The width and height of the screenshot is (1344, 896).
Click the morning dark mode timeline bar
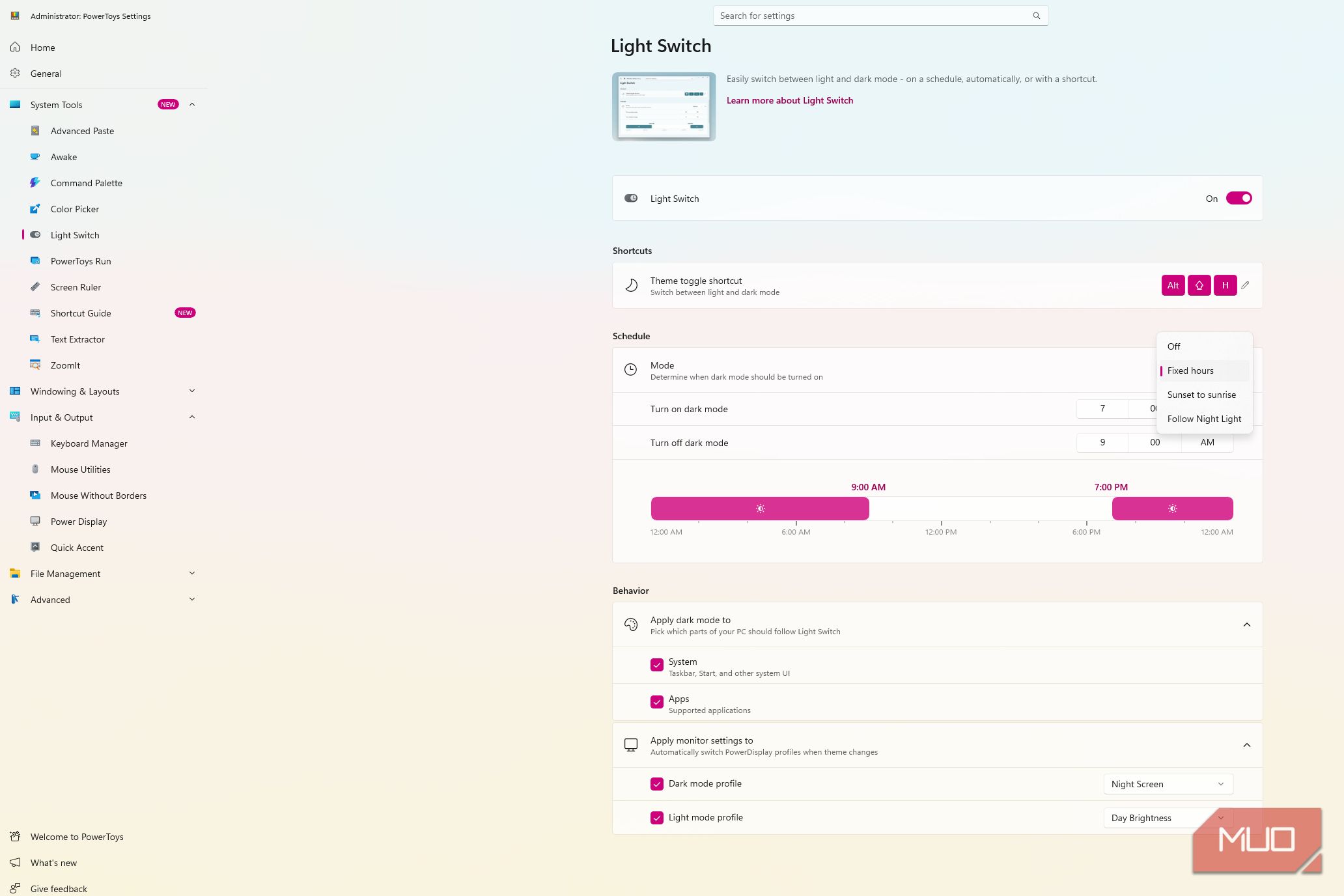click(760, 509)
